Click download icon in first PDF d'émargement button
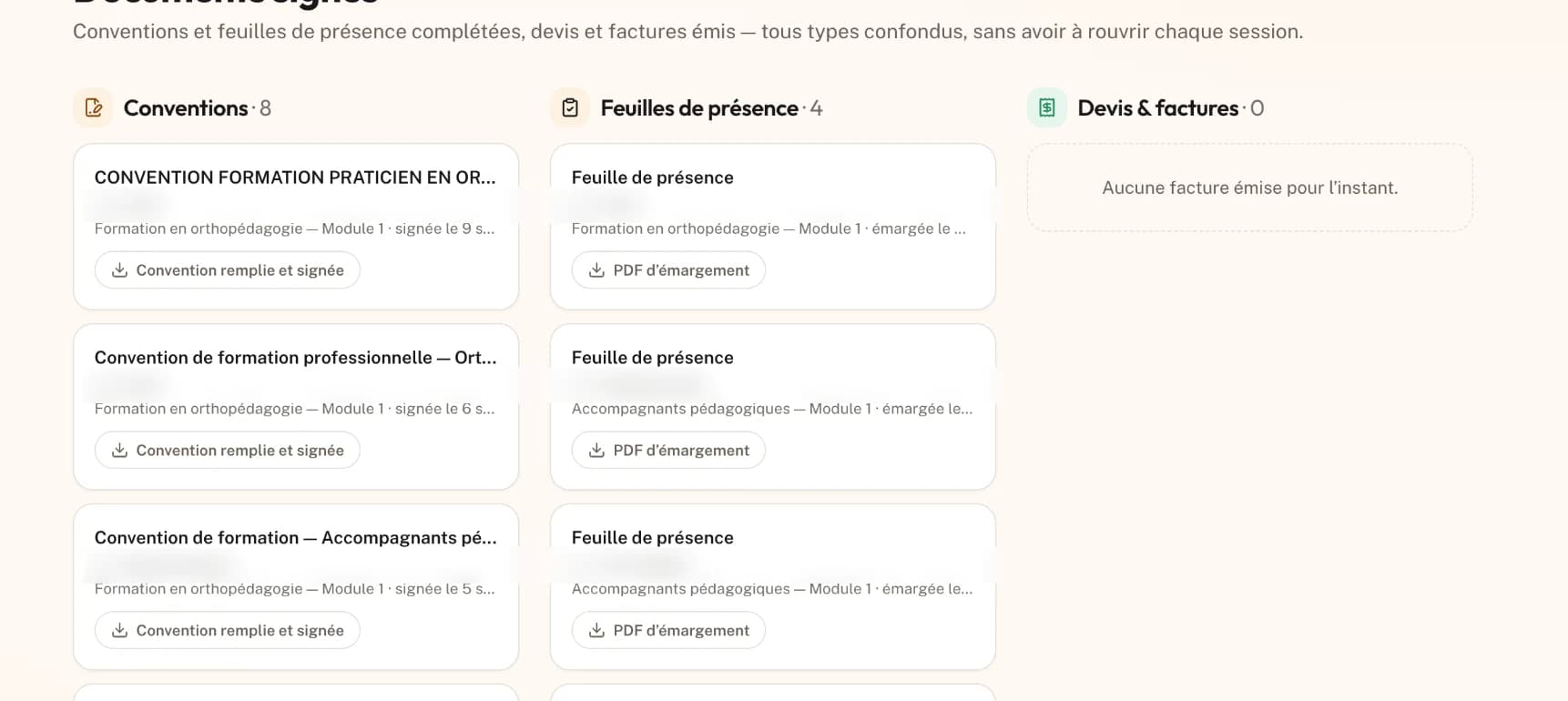This screenshot has width=1568, height=701. pos(596,270)
